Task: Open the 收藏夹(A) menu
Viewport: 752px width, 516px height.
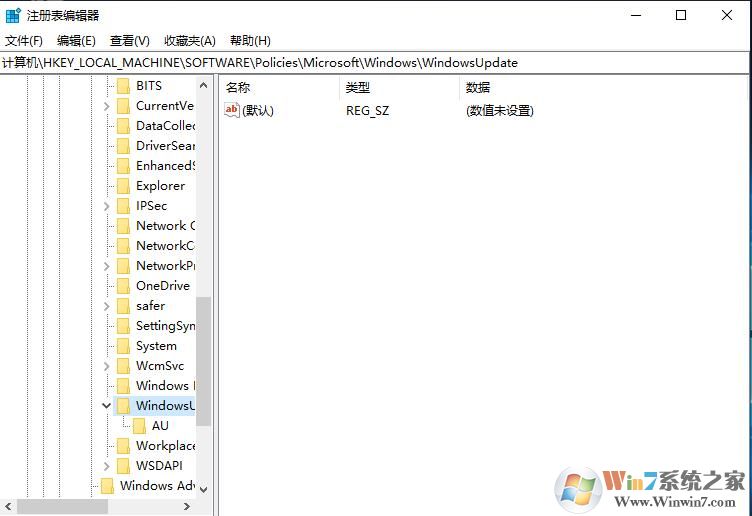Action: point(190,41)
